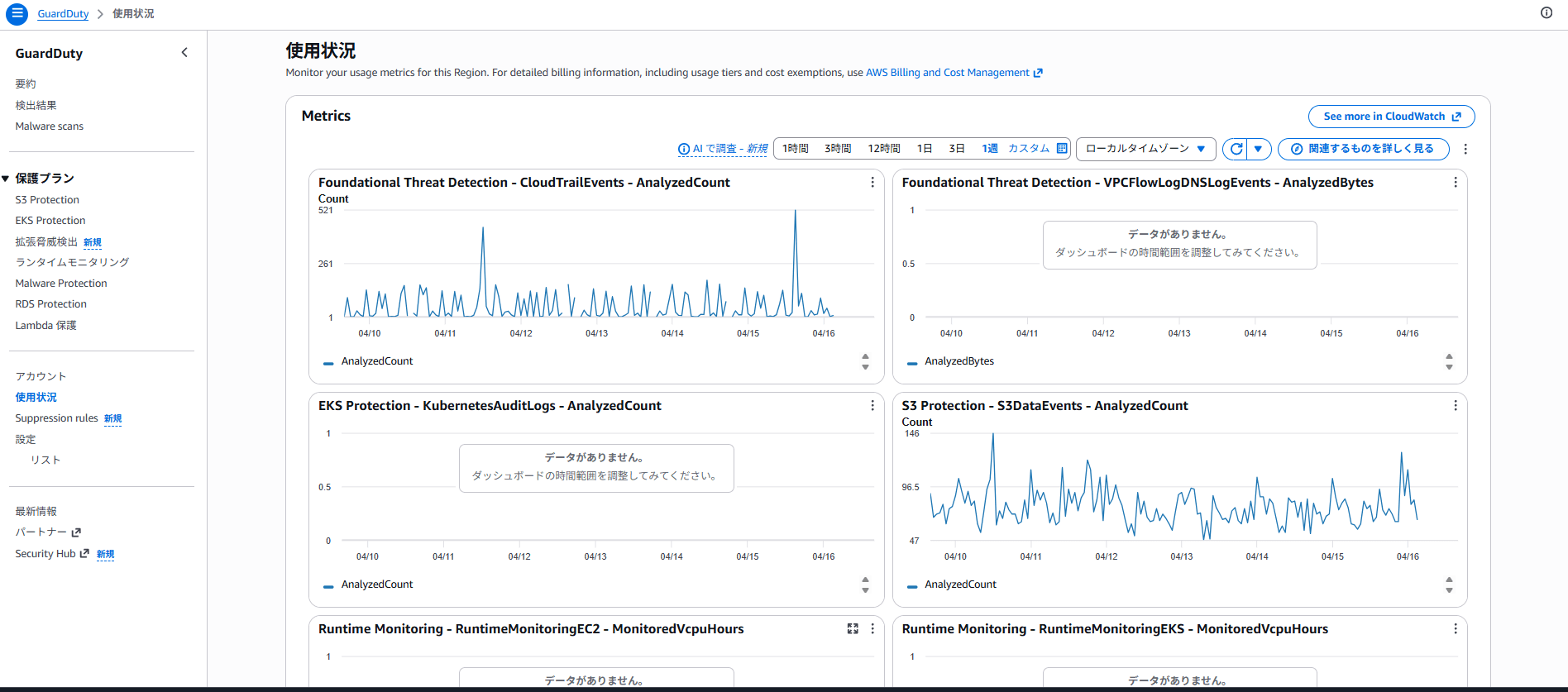The width and height of the screenshot is (1568, 692).
Task: Click 関連するものを詳しく見る button
Action: pos(1363,149)
